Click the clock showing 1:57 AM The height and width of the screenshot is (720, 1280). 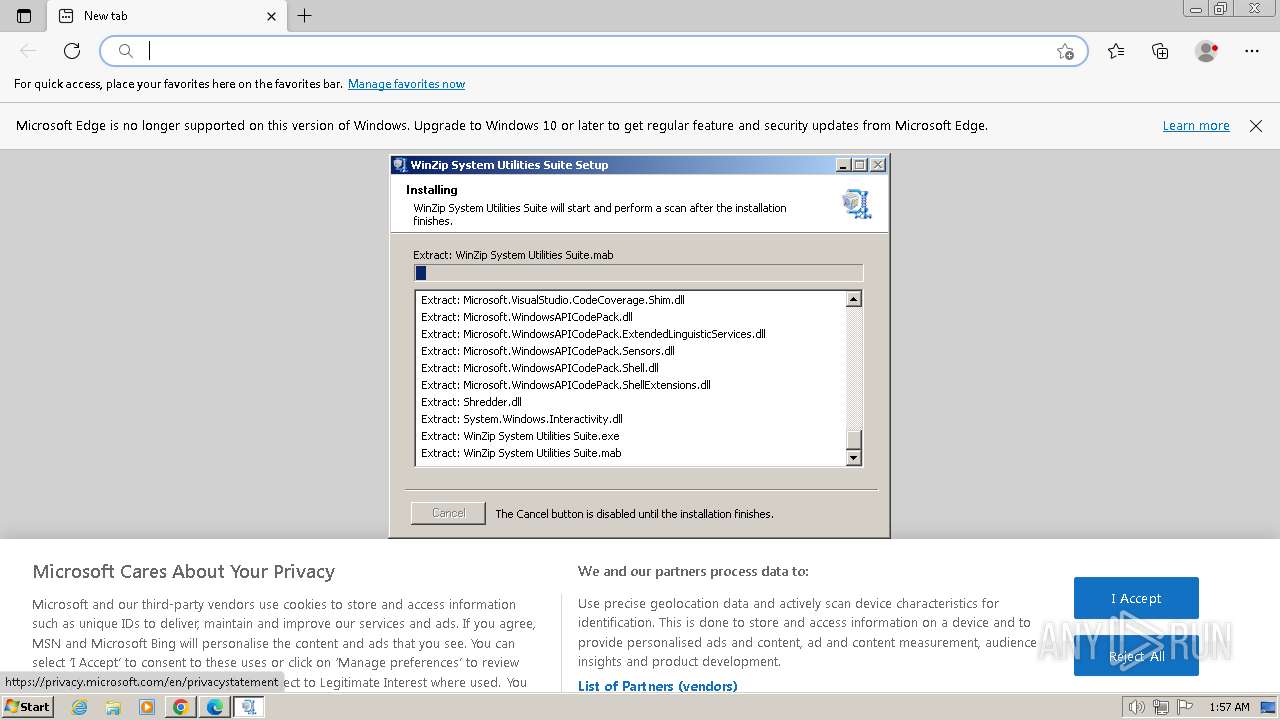coord(1229,707)
